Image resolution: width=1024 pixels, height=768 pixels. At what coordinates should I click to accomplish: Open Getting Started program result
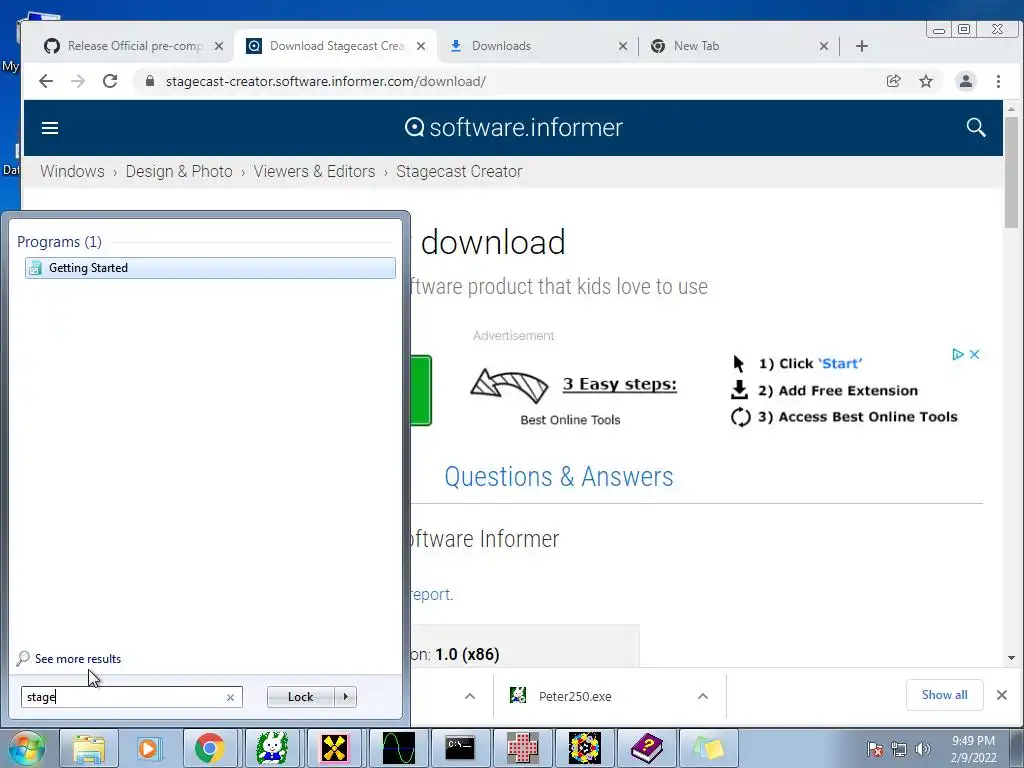210,268
